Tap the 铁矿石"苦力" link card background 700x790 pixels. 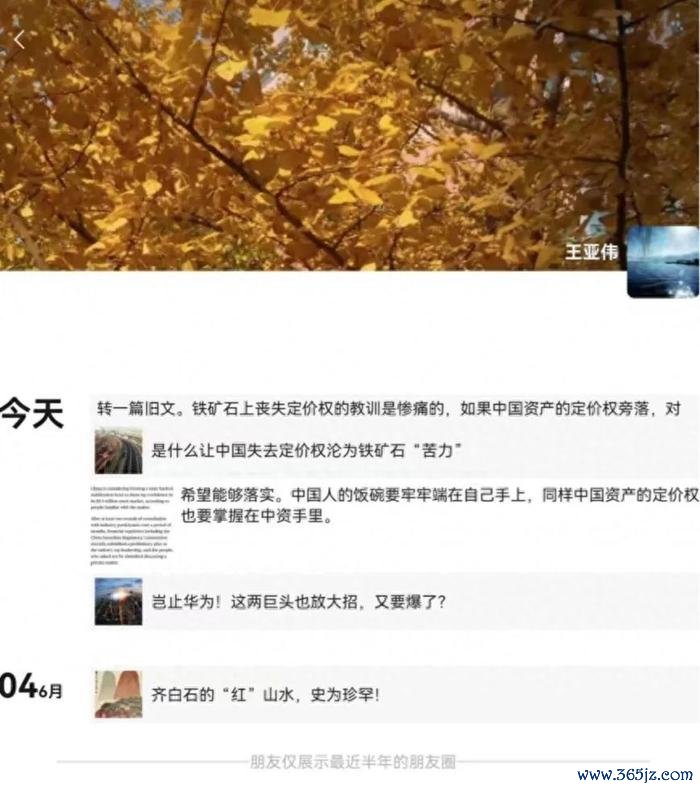[x=395, y=450]
